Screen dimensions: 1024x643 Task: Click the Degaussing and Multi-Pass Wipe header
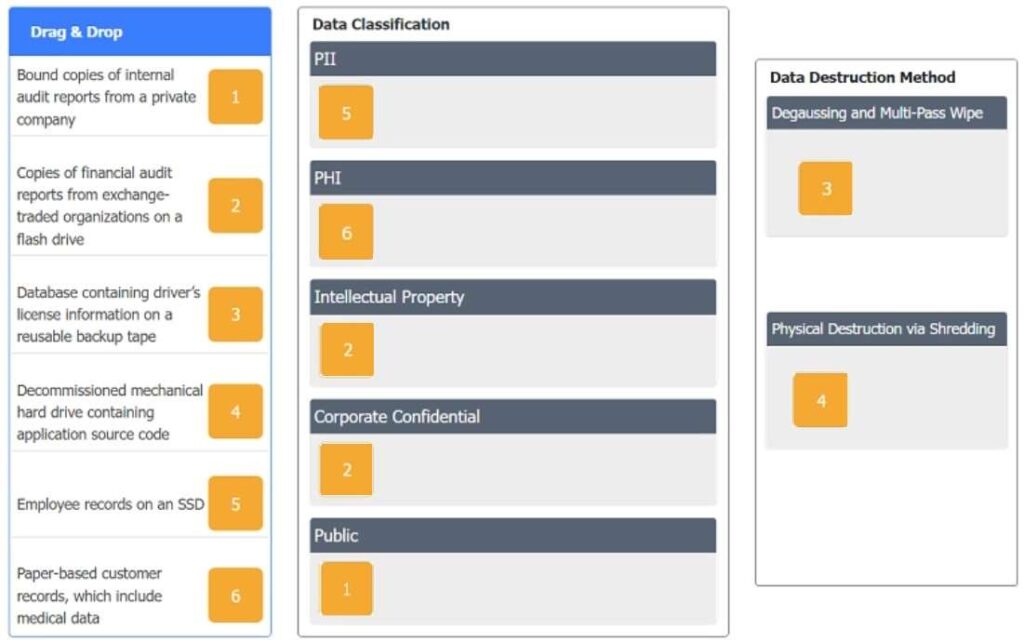[886, 113]
